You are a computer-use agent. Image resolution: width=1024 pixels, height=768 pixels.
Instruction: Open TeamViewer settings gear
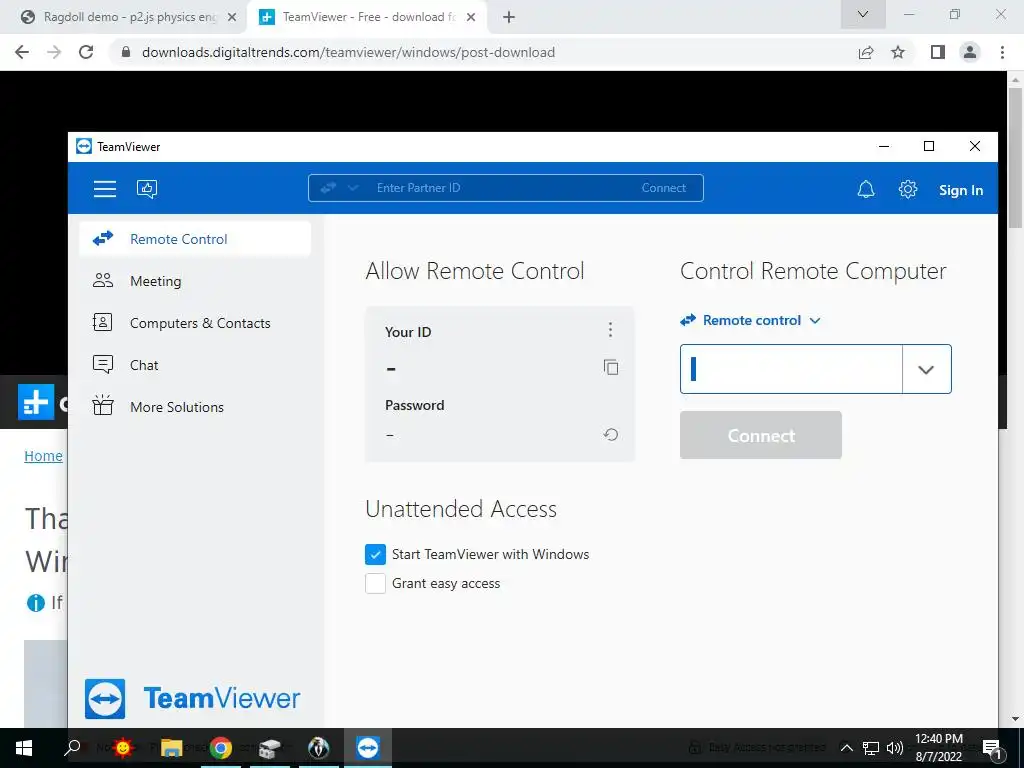(908, 189)
